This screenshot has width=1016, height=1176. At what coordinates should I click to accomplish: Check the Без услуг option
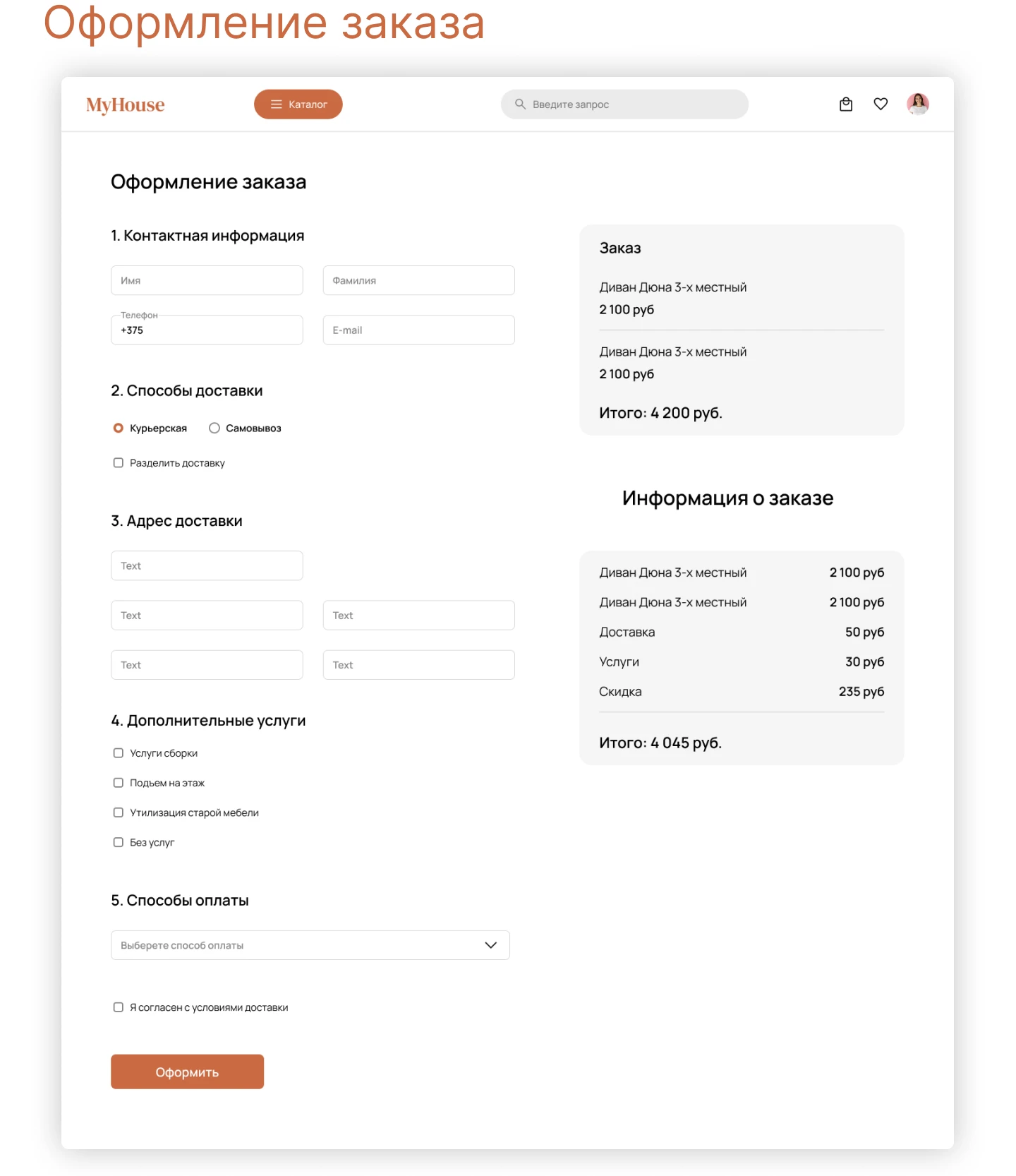point(119,842)
